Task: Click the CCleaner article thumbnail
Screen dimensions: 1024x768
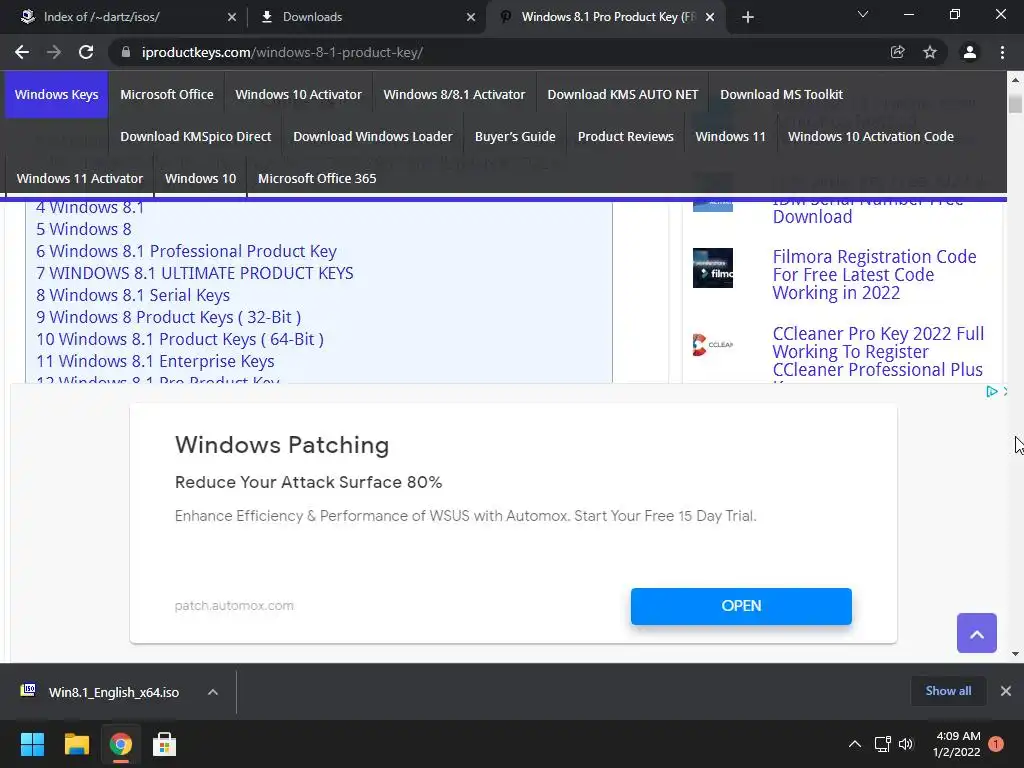Action: pos(712,345)
